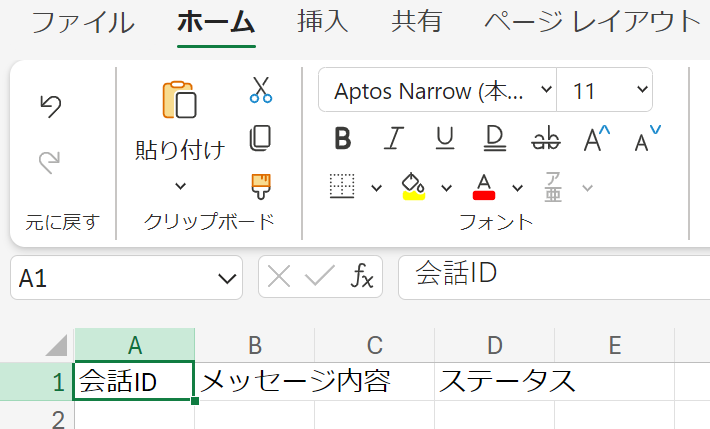This screenshot has width=710, height=429.
Task: Open the Aptos Narrow font name dropdown
Action: (x=437, y=91)
